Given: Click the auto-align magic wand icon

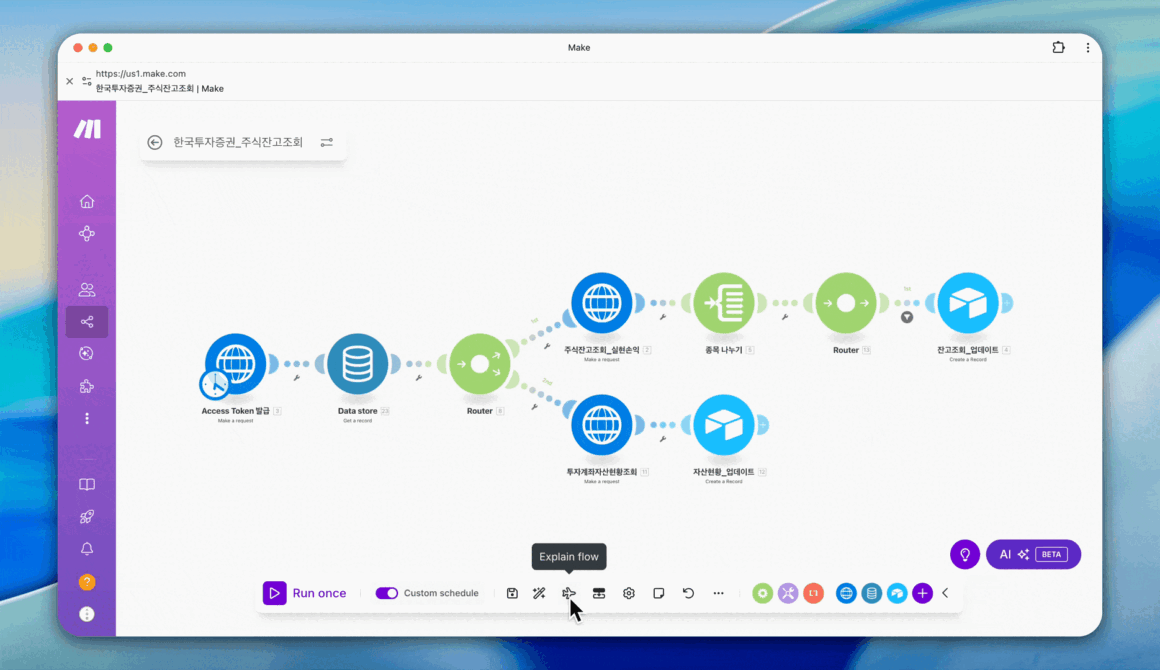Looking at the screenshot, I should [x=539, y=593].
